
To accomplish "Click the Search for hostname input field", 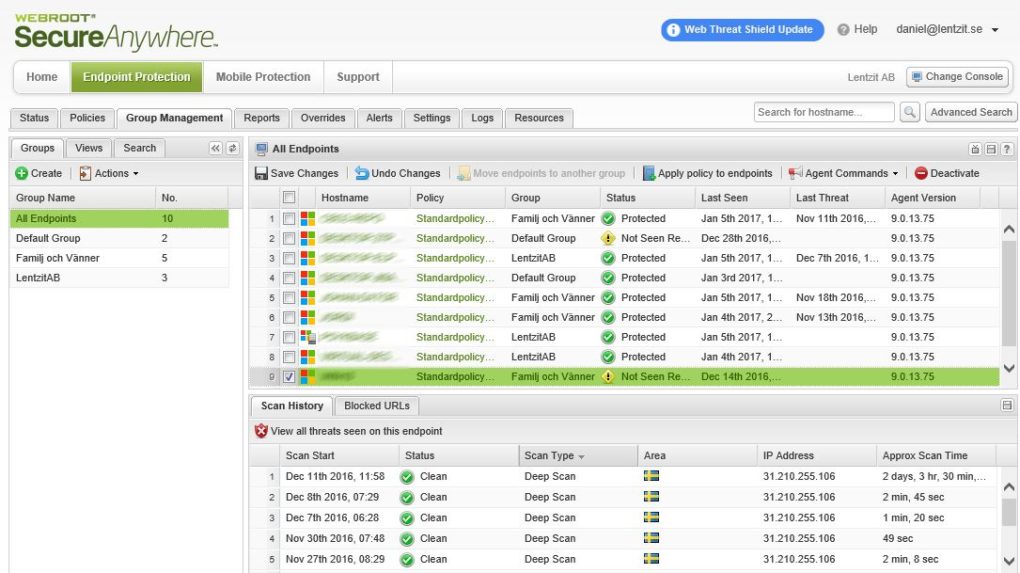I will tap(824, 112).
